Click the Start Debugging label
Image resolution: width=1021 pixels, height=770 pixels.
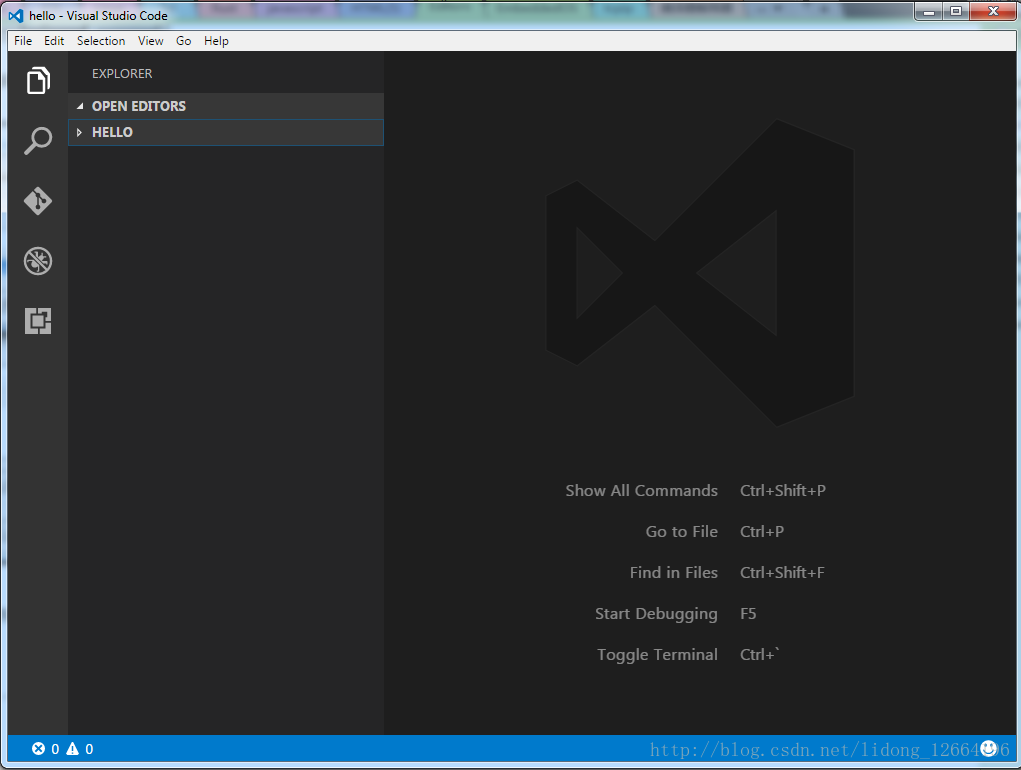click(656, 614)
